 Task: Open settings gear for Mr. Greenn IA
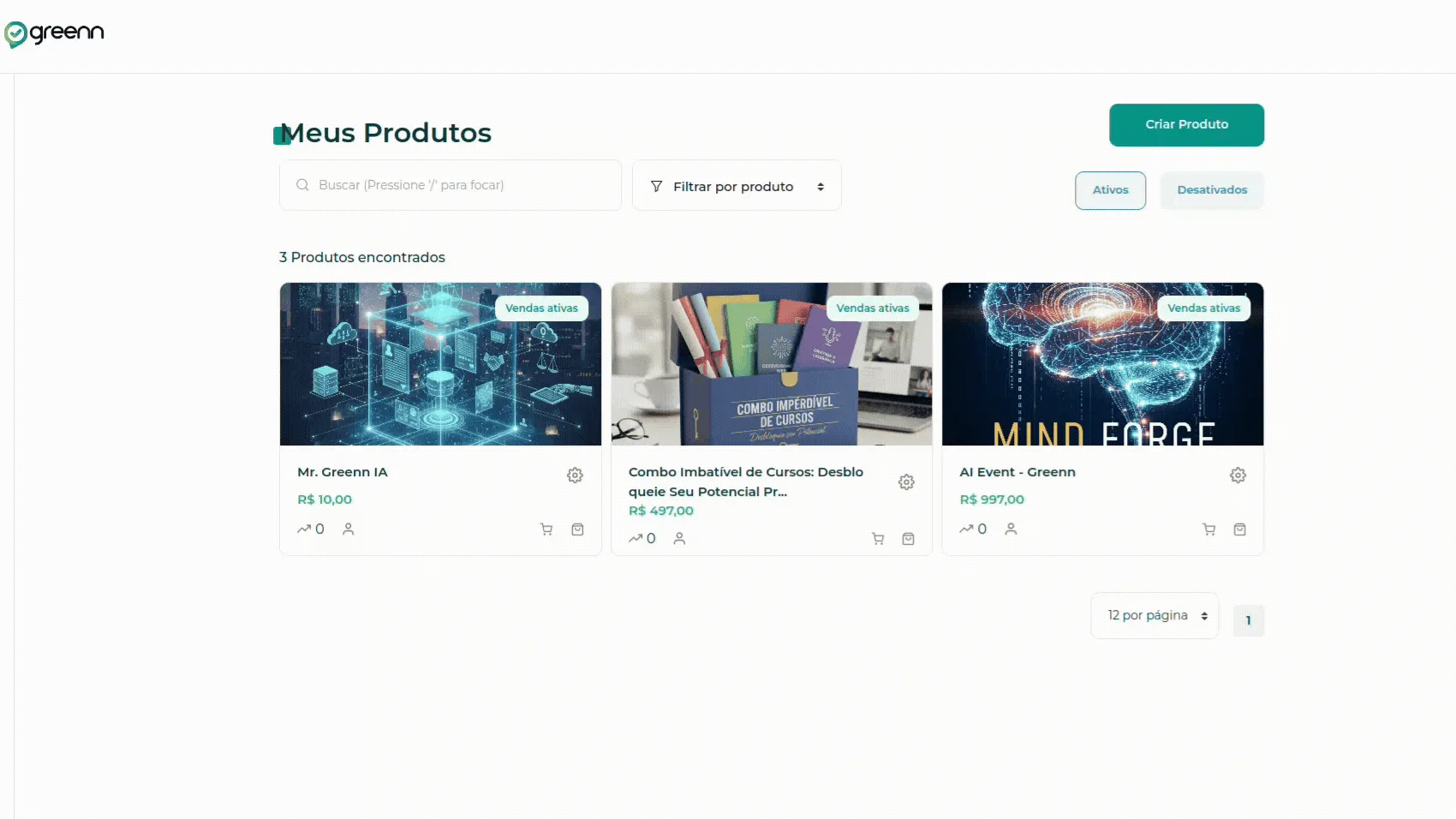[x=575, y=475]
